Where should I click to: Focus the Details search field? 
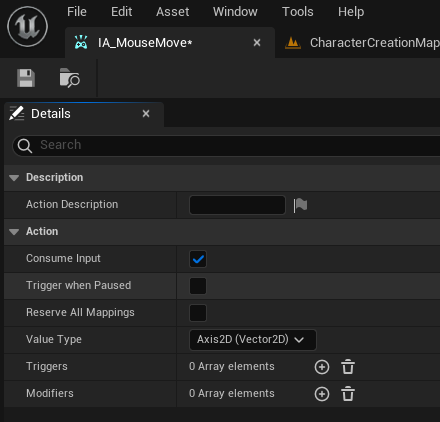pyautogui.click(x=227, y=146)
